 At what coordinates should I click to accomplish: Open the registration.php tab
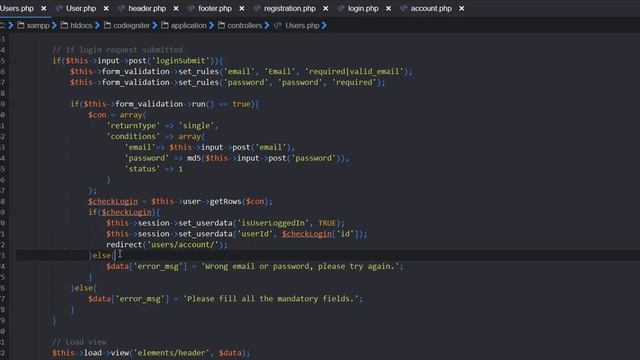289,8
